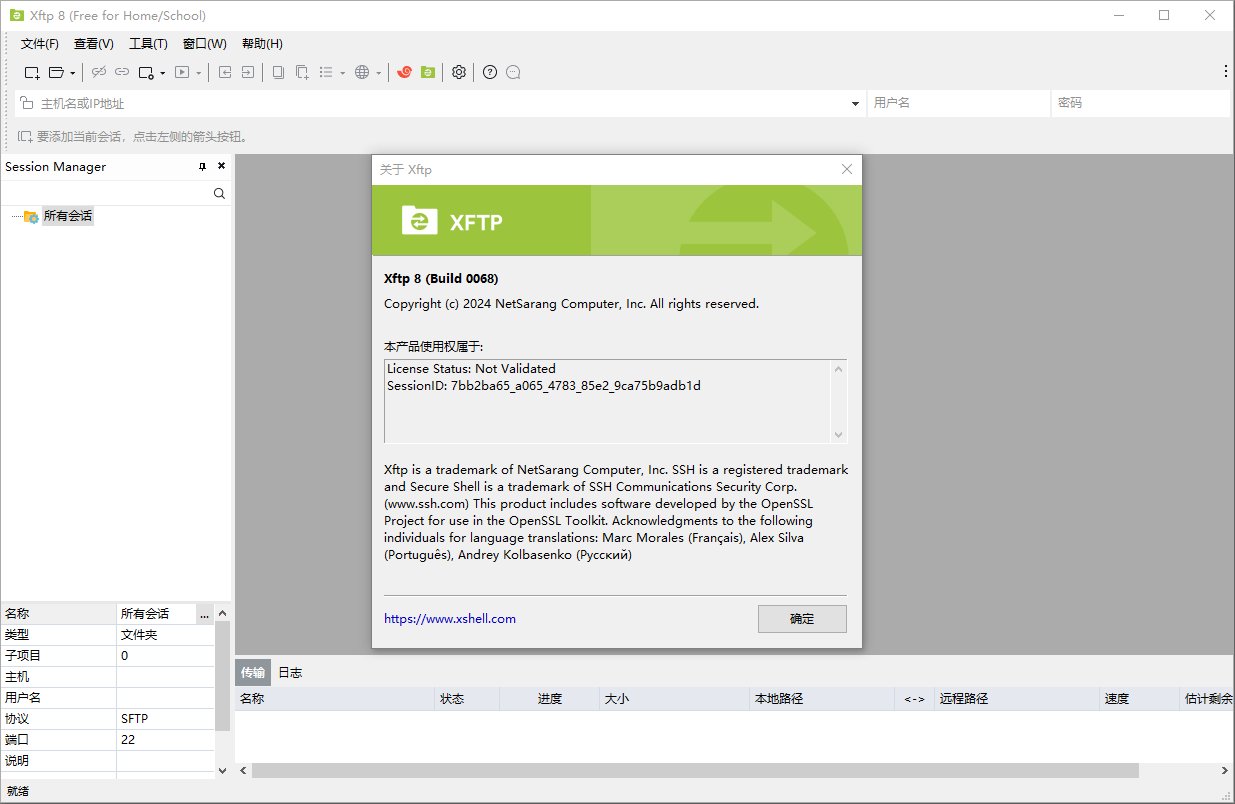
Task: Click the 进度 column header
Action: click(549, 699)
